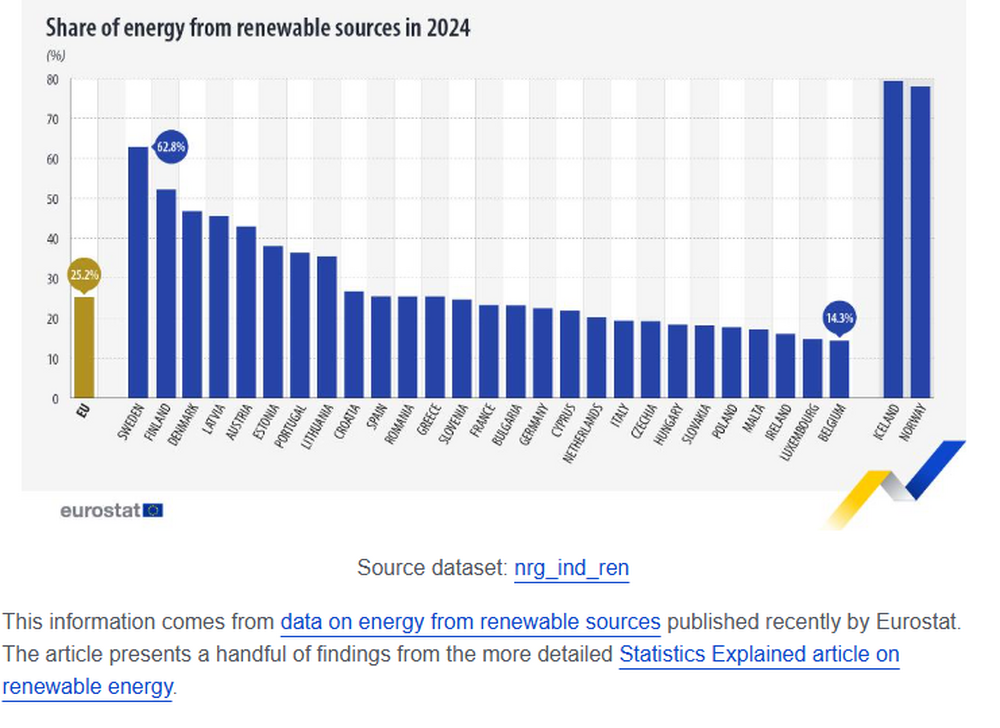
Task: Click the FINLAND axis label
Action: [157, 421]
